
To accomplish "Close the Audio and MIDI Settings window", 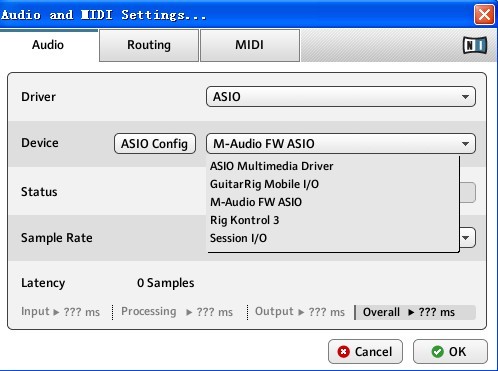I will (484, 14).
